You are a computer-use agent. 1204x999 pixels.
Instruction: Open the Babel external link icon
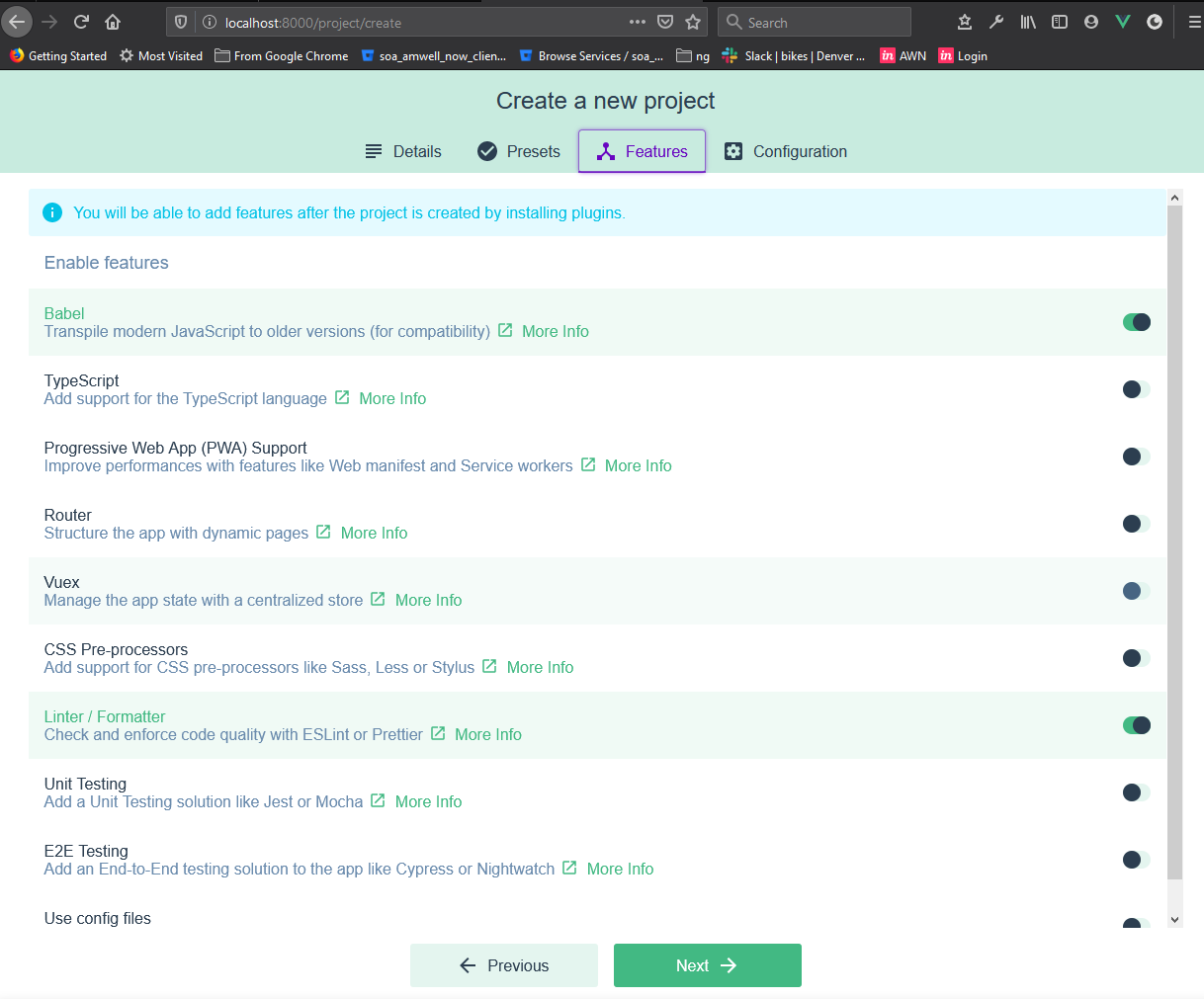tap(505, 330)
